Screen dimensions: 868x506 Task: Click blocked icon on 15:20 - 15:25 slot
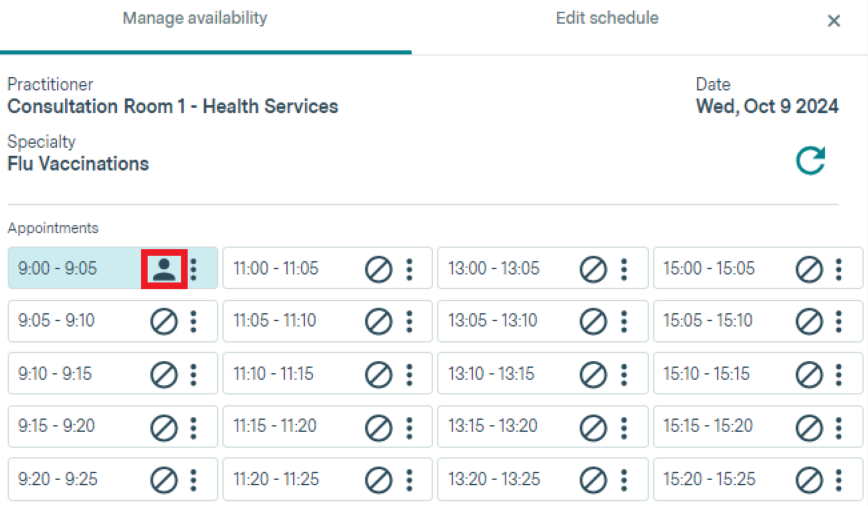click(809, 479)
